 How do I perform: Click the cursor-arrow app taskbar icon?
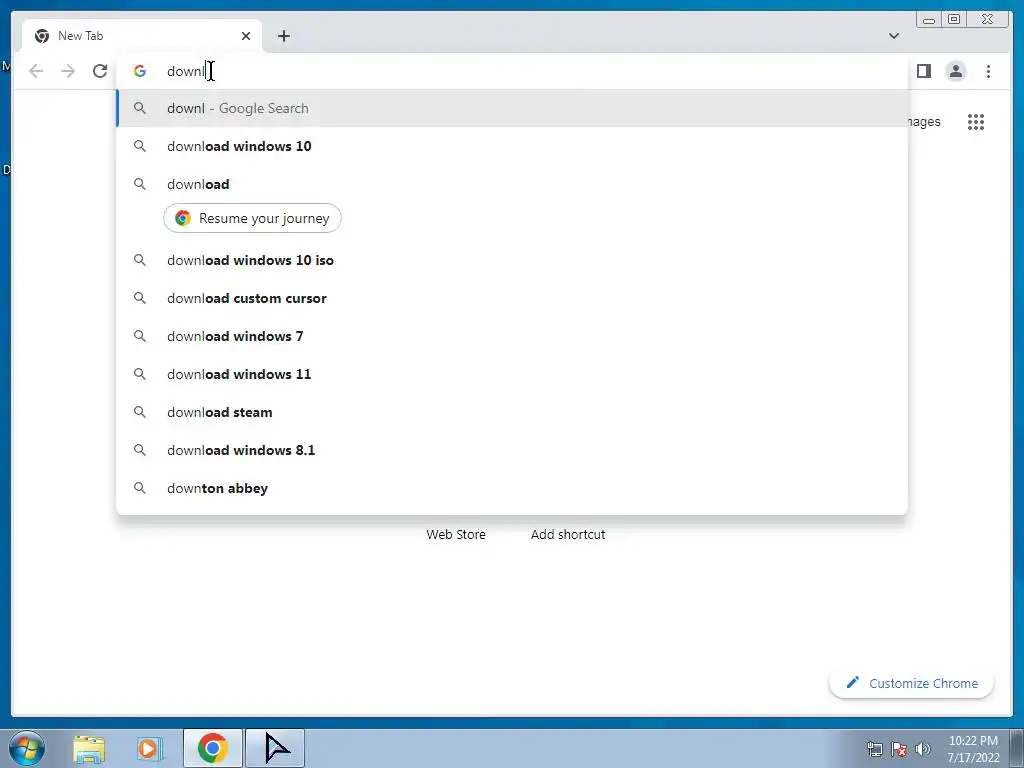(275, 748)
